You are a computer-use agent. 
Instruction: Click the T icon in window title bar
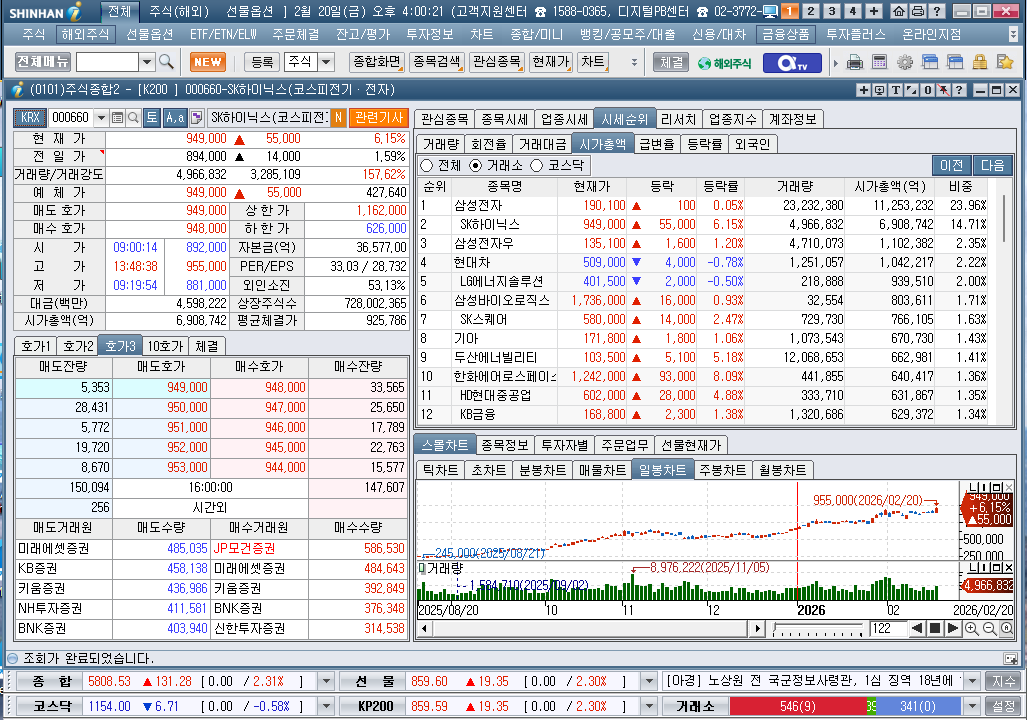coord(895,90)
